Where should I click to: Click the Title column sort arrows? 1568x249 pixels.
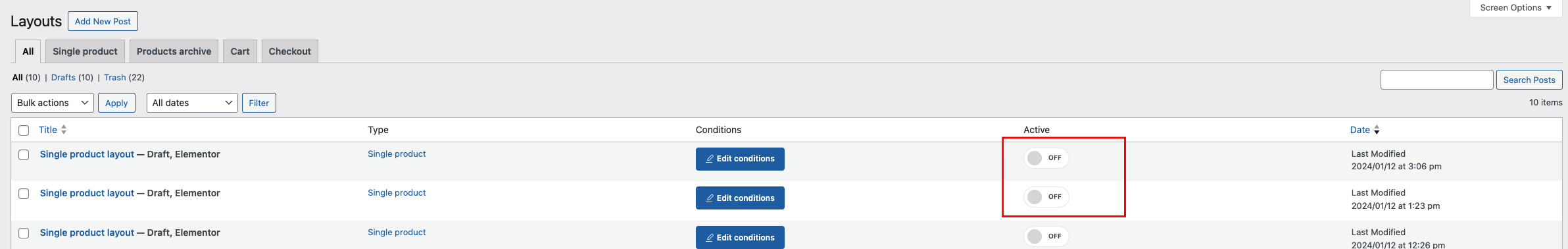point(64,130)
